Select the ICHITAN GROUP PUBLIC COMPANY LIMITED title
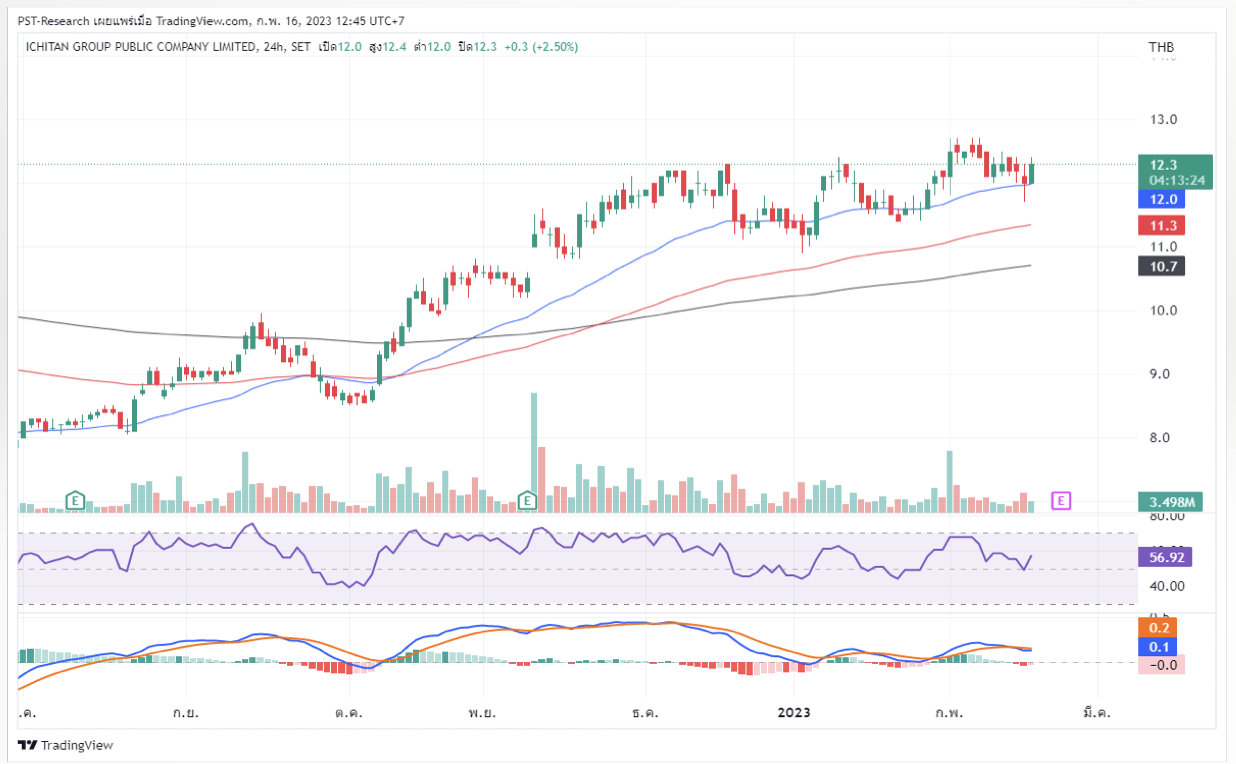The width and height of the screenshot is (1236, 764). [x=139, y=47]
